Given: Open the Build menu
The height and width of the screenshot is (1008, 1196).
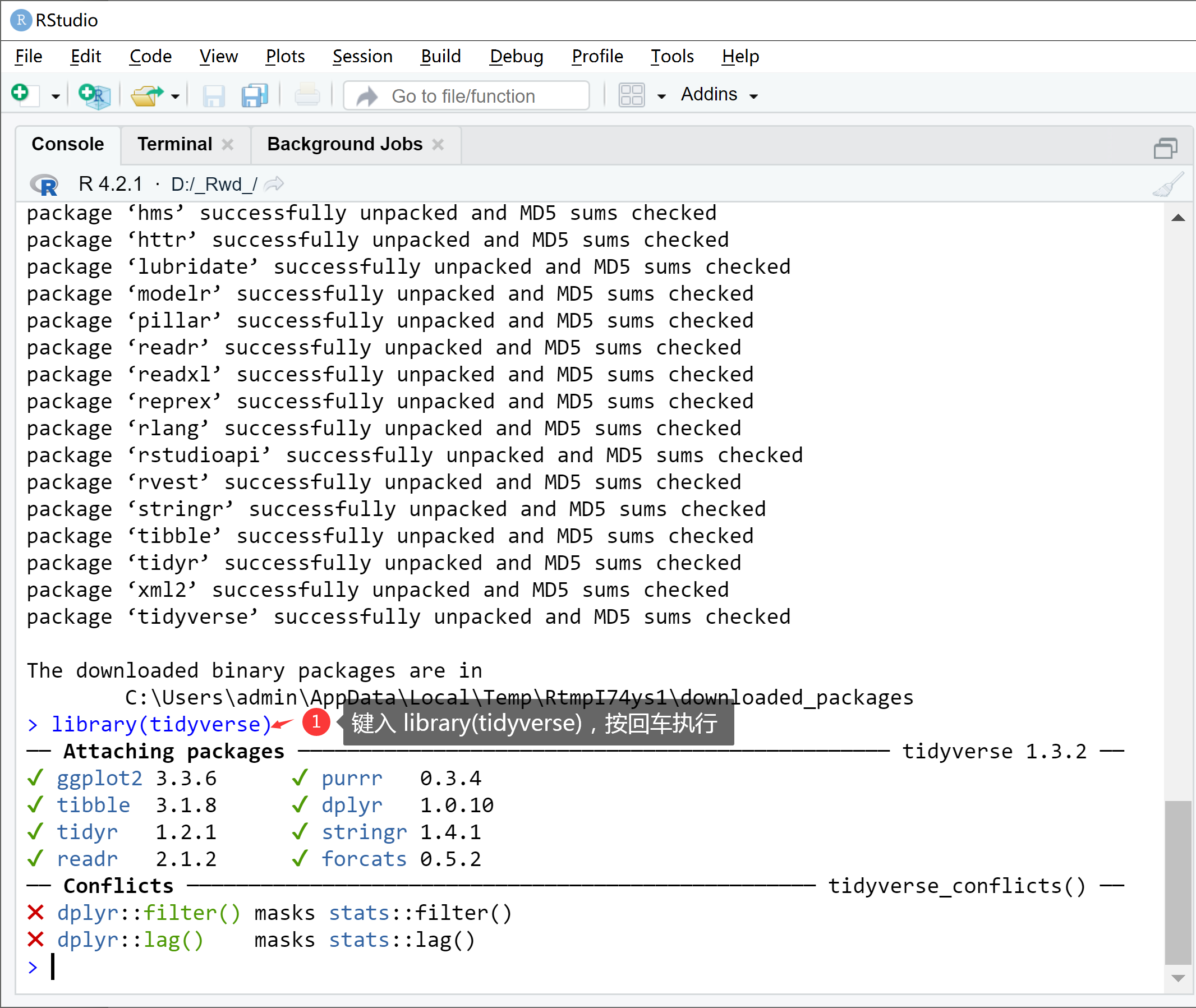Looking at the screenshot, I should (x=440, y=56).
